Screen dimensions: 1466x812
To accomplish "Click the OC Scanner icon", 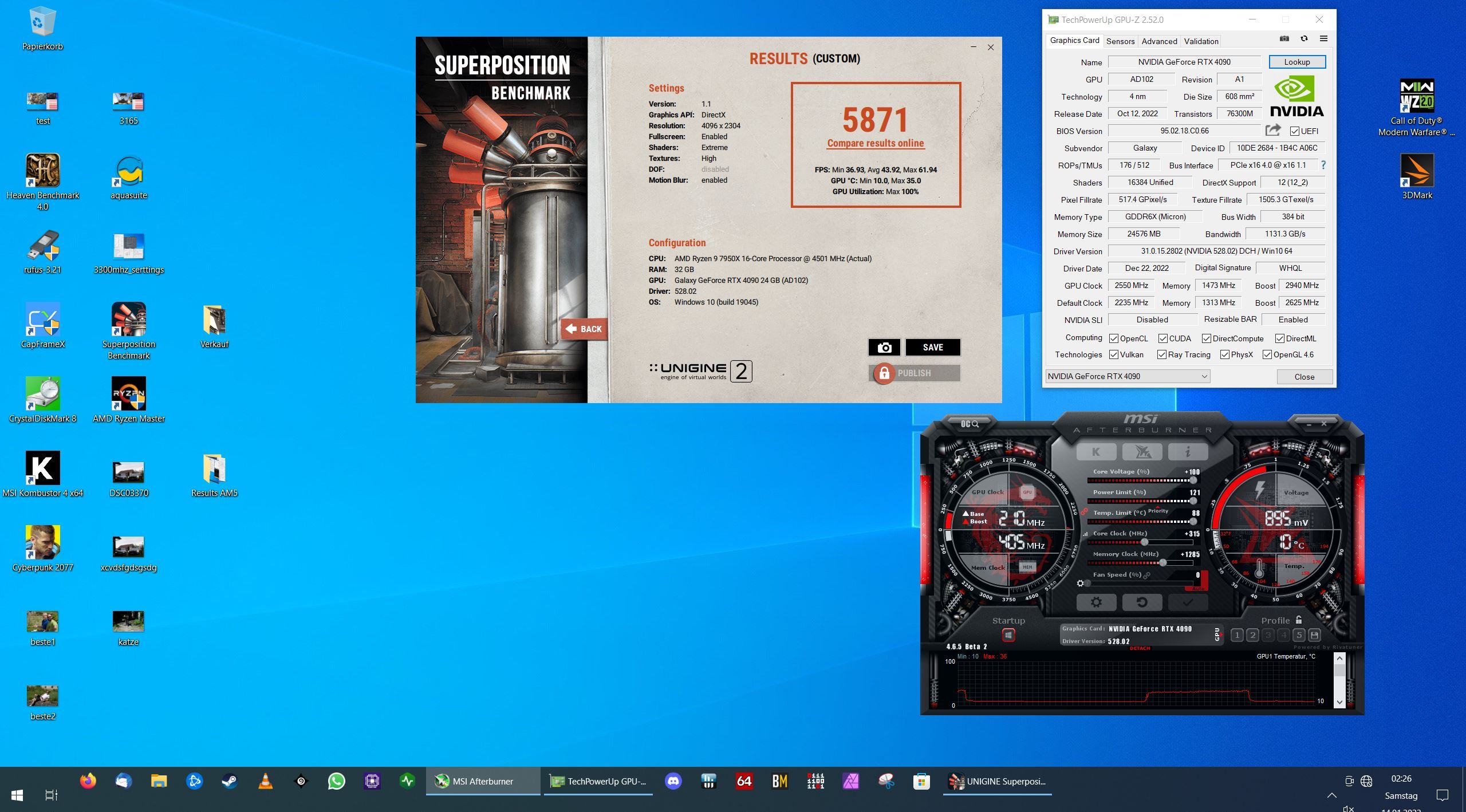I will coord(970,424).
